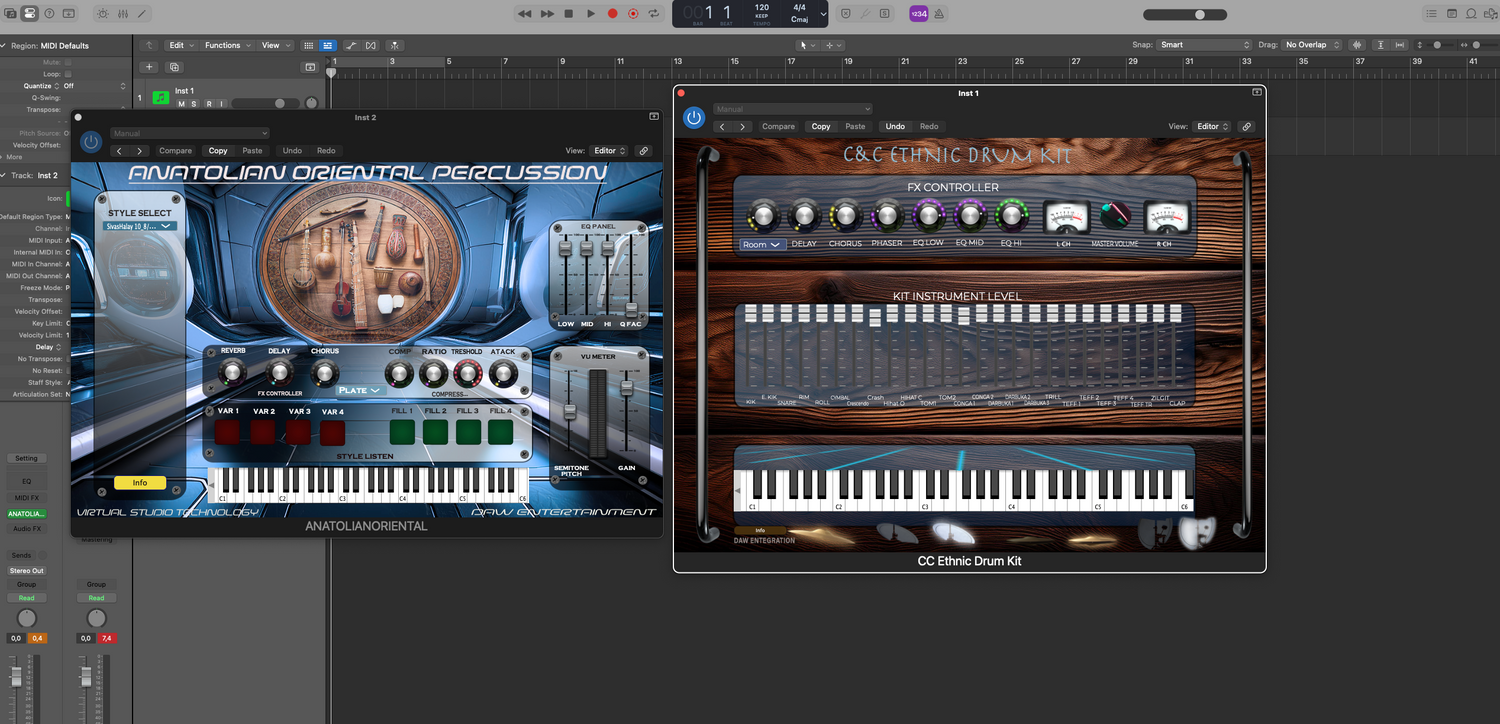The image size is (1500, 724).
Task: Toggle power button in Inst 2 plugin window
Action: coord(91,142)
